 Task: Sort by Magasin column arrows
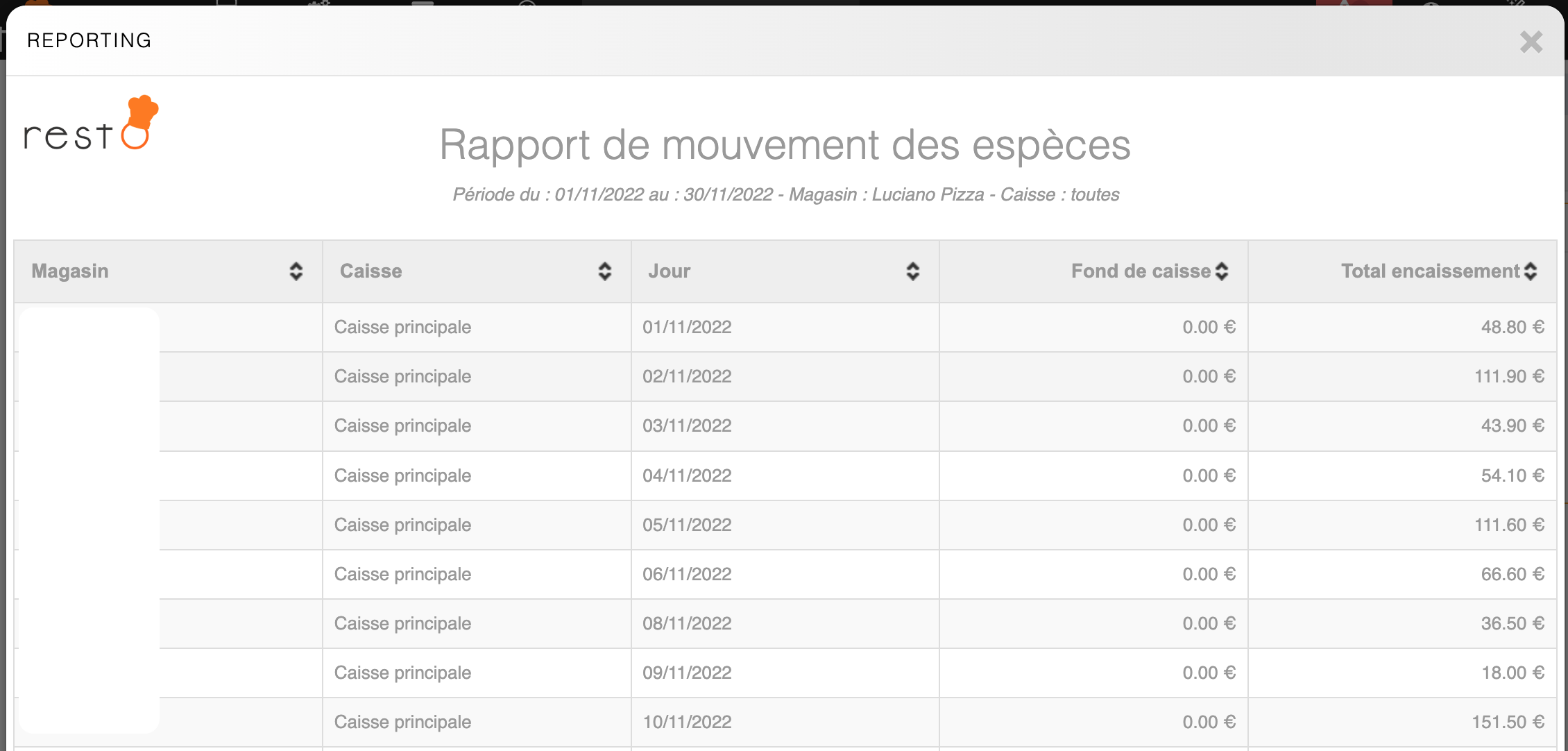296,271
